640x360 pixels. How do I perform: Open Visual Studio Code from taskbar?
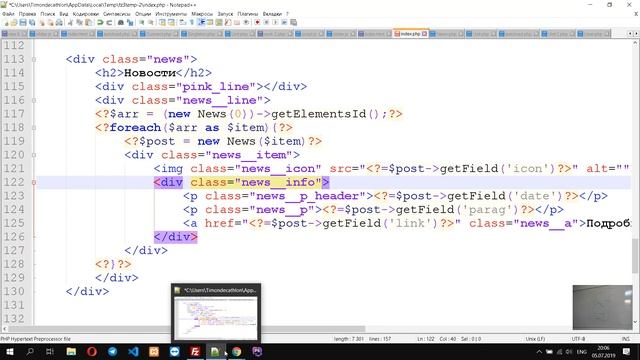[133, 351]
